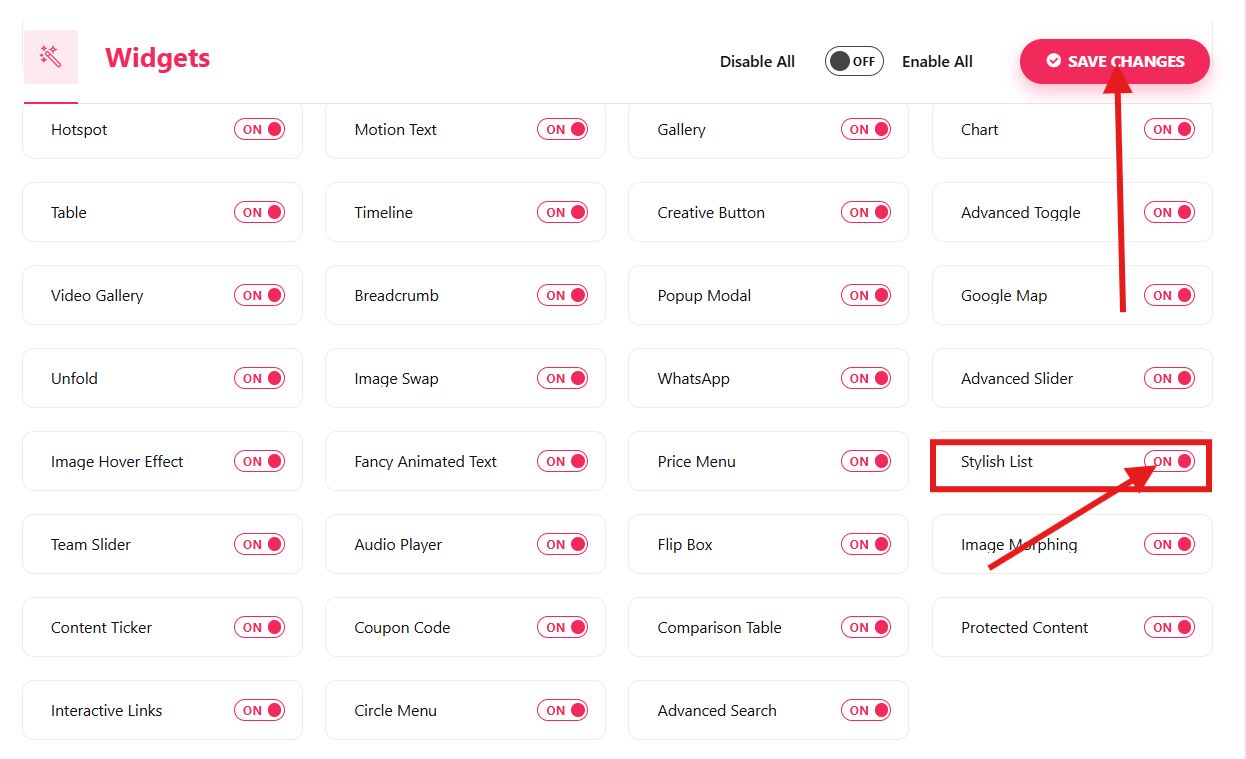Turn off the Timeline widget
The image size is (1246, 759).
point(563,212)
